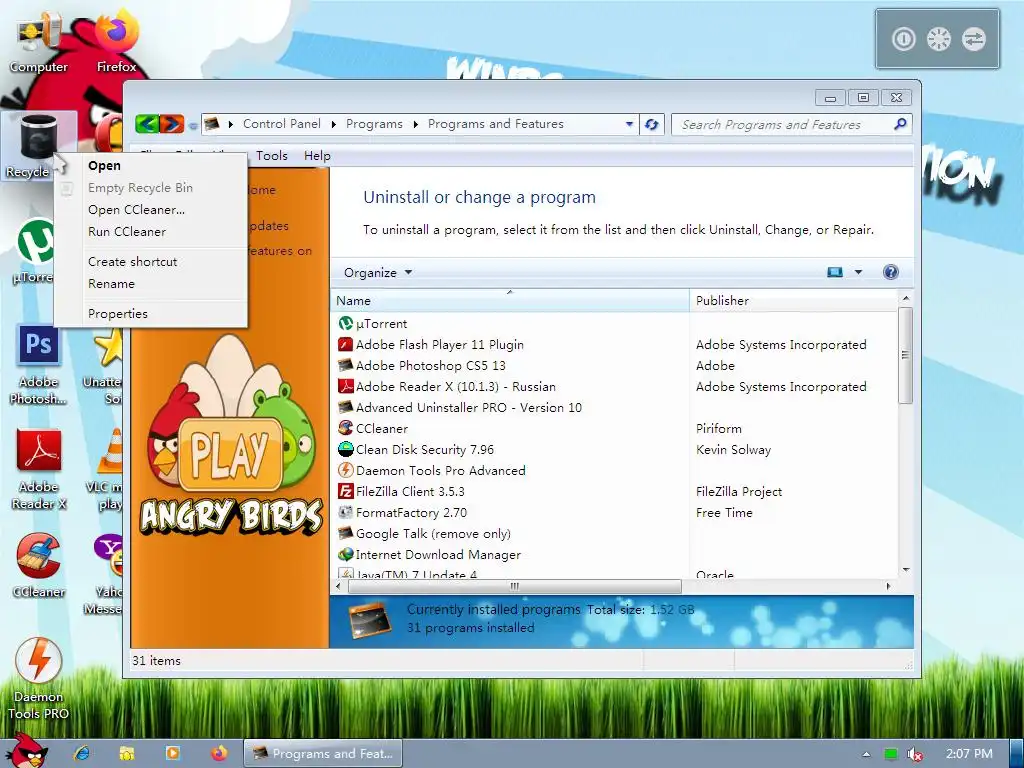Viewport: 1024px width, 768px height.
Task: Click the muted volume tray icon
Action: [x=915, y=754]
